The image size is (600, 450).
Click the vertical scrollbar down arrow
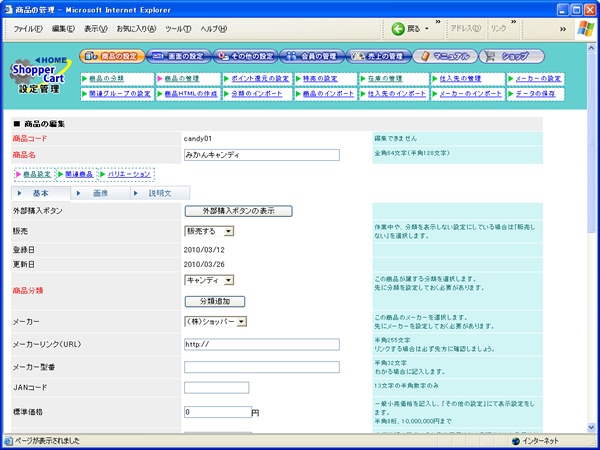[592, 428]
